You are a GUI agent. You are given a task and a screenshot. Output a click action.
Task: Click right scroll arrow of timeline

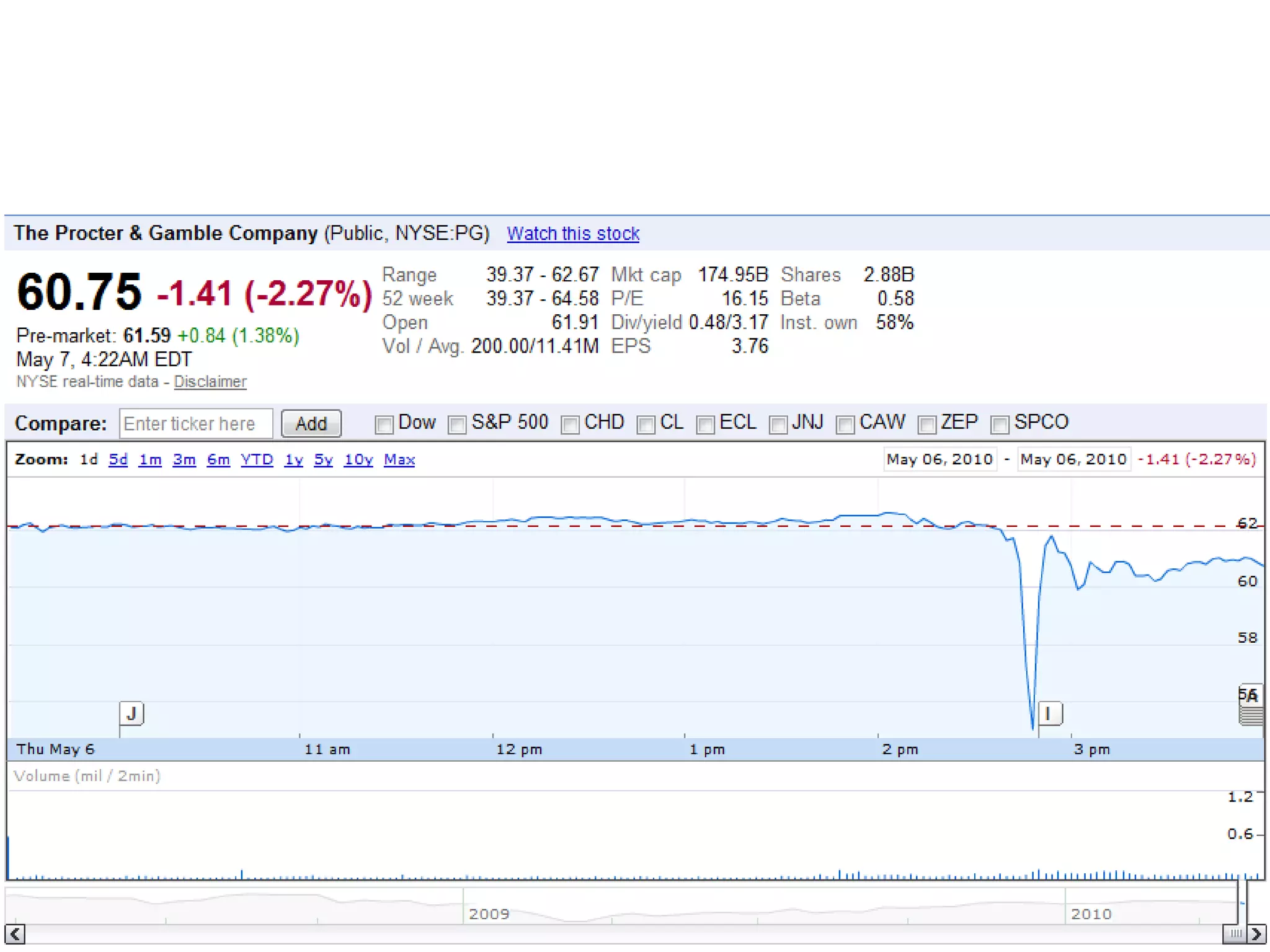[1256, 933]
